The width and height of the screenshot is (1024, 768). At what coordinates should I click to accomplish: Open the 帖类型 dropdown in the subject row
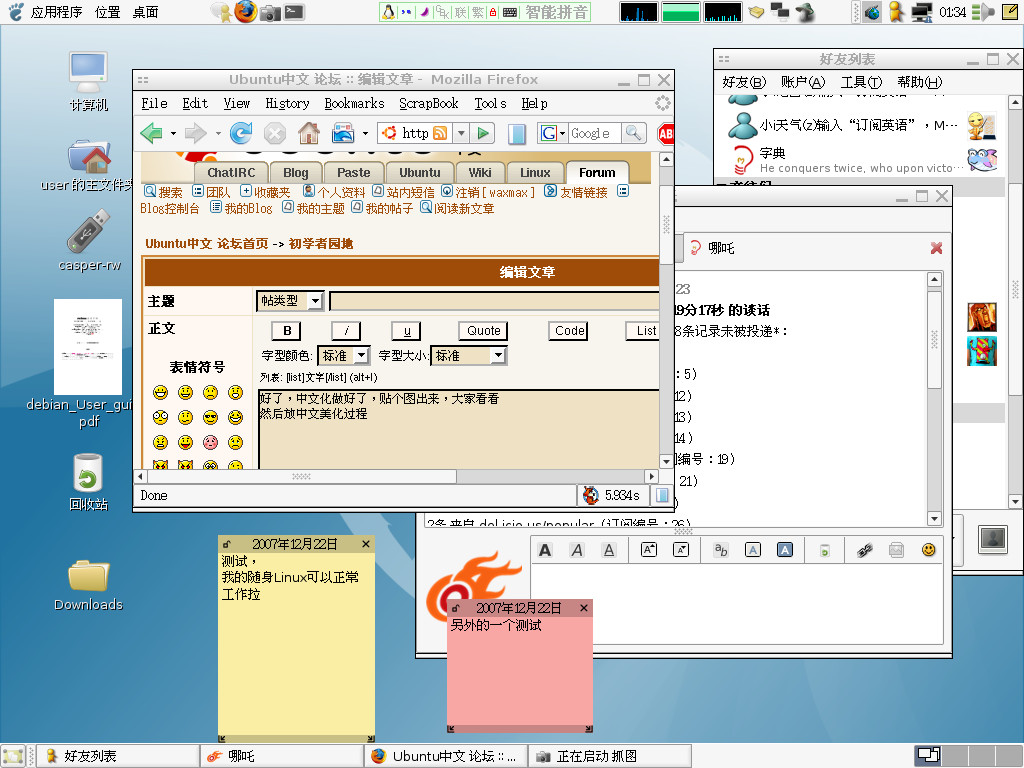[x=290, y=300]
